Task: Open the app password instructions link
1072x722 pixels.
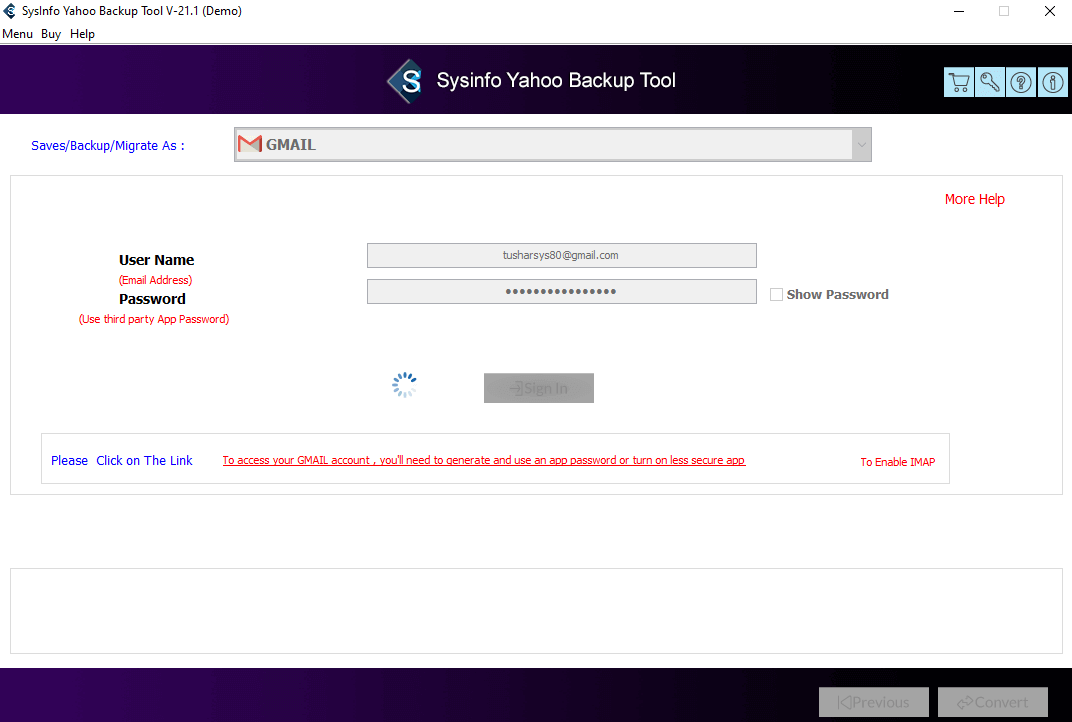Action: coord(483,460)
